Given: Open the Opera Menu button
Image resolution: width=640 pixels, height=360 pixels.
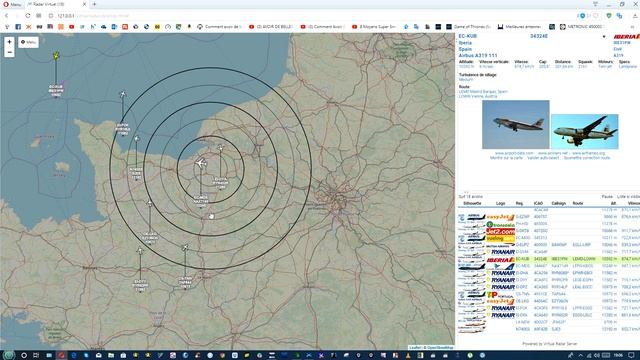Looking at the screenshot, I should (11, 4).
